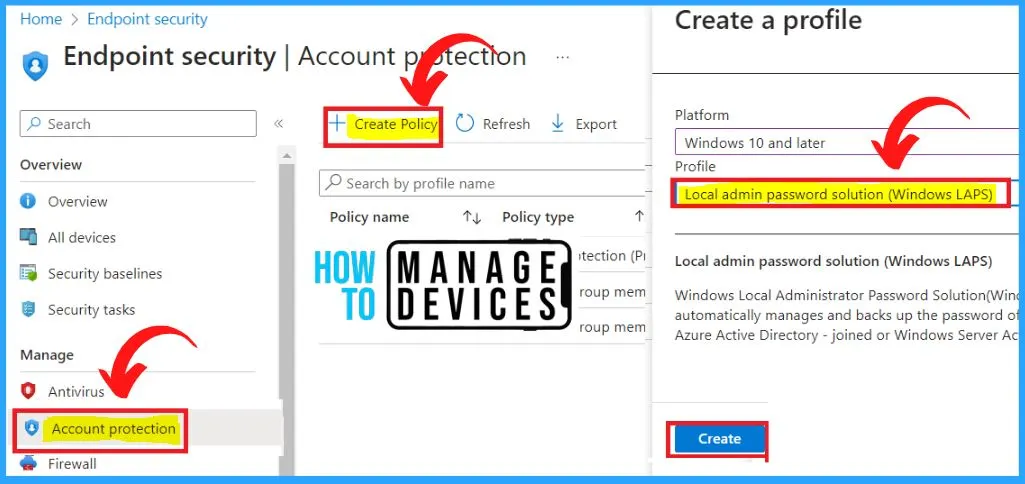
Task: Click the Endpoint security shield icon
Action: [35, 65]
